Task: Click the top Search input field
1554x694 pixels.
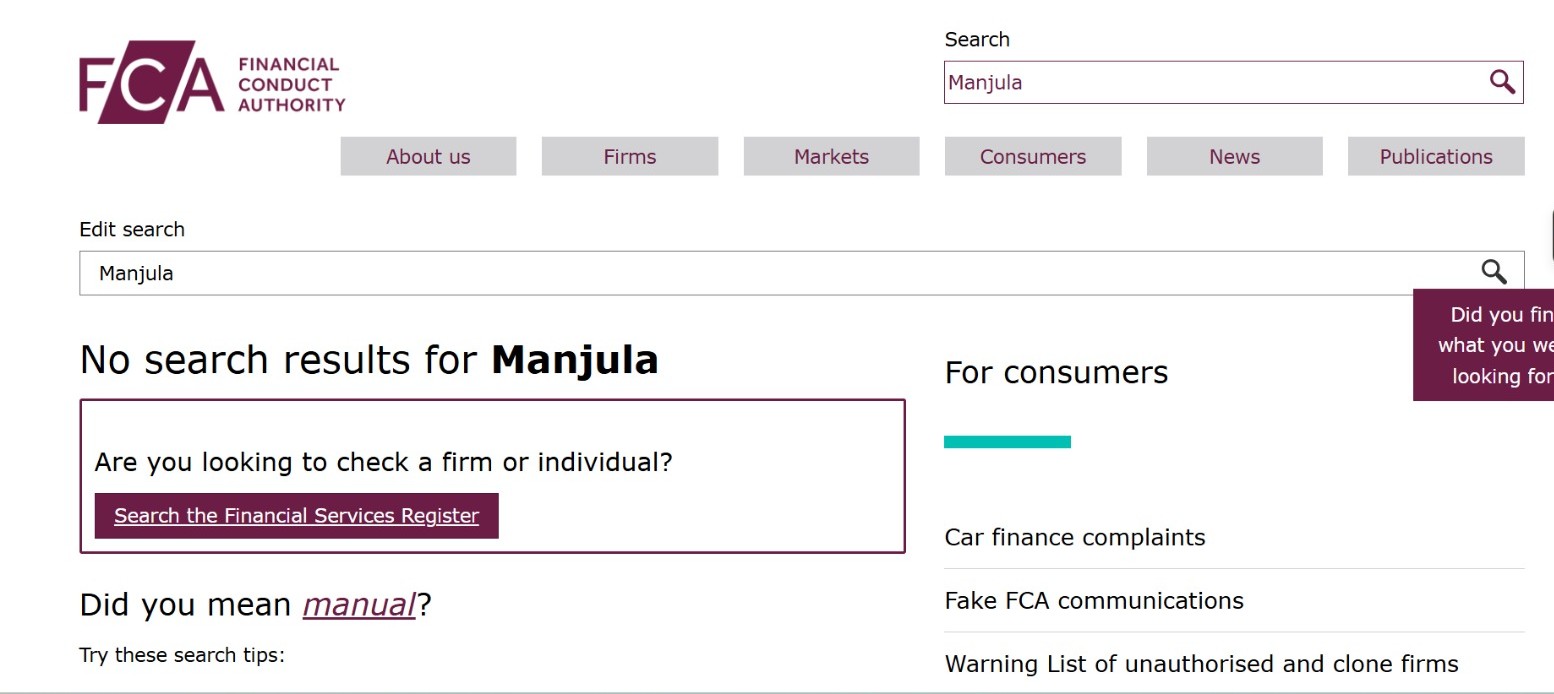Action: point(1210,83)
